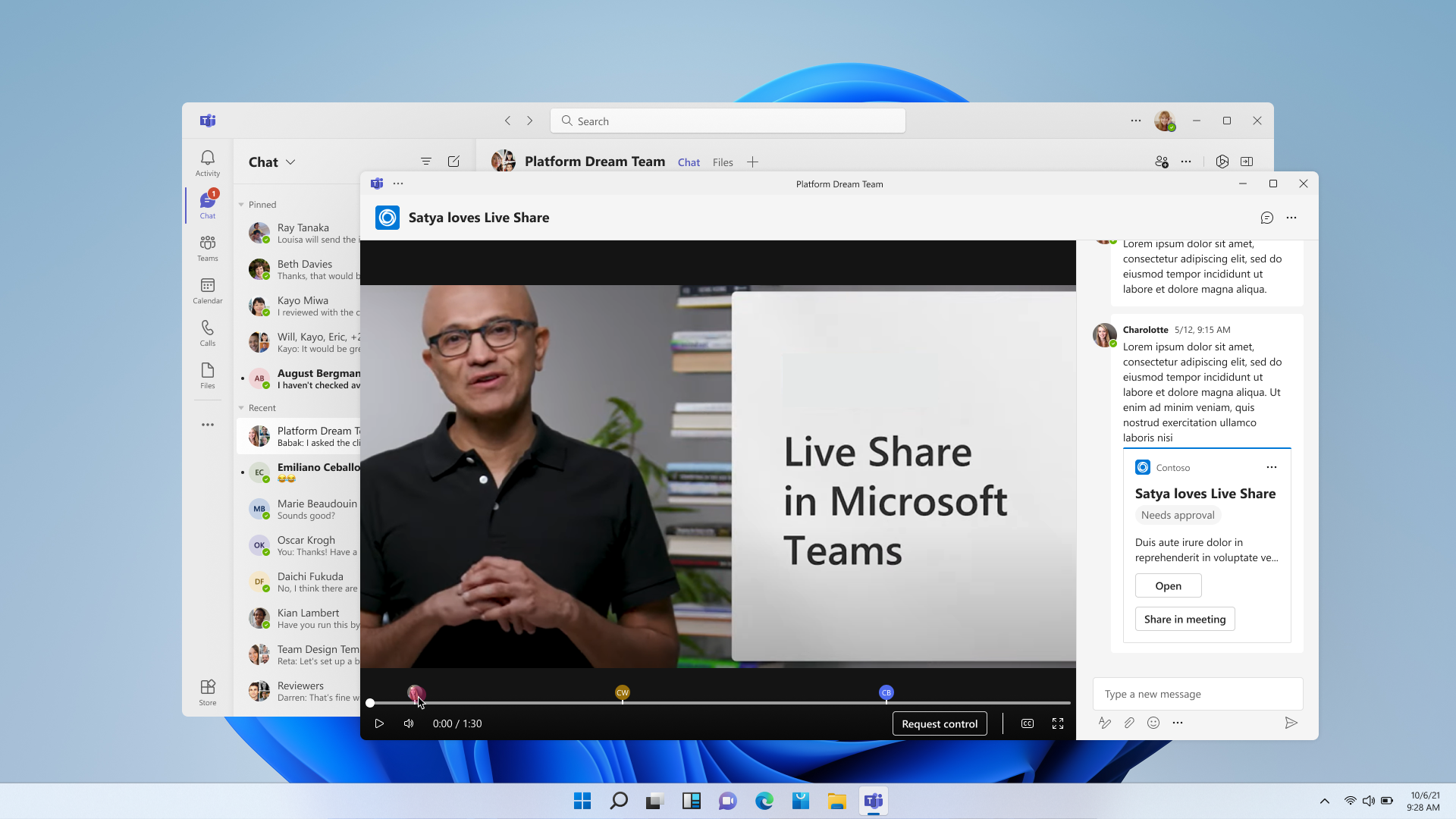Screen dimensions: 1456x819
Task: Open Kian Lambert chat
Action: coord(299,618)
